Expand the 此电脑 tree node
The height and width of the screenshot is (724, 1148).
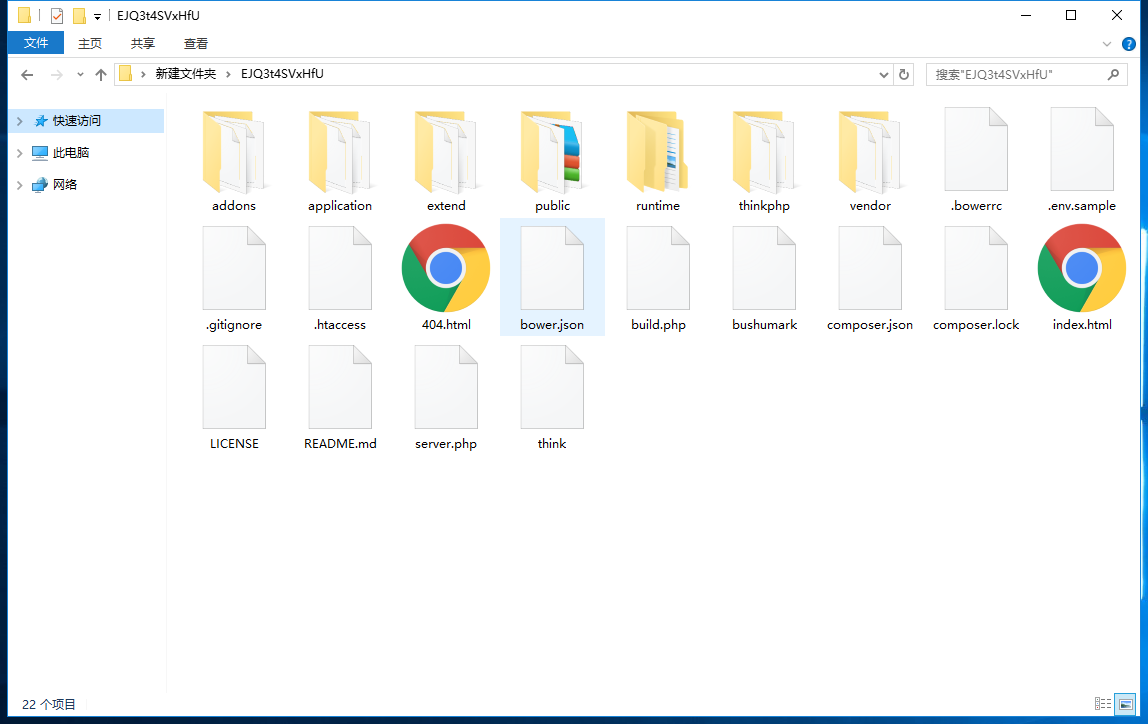coord(19,153)
